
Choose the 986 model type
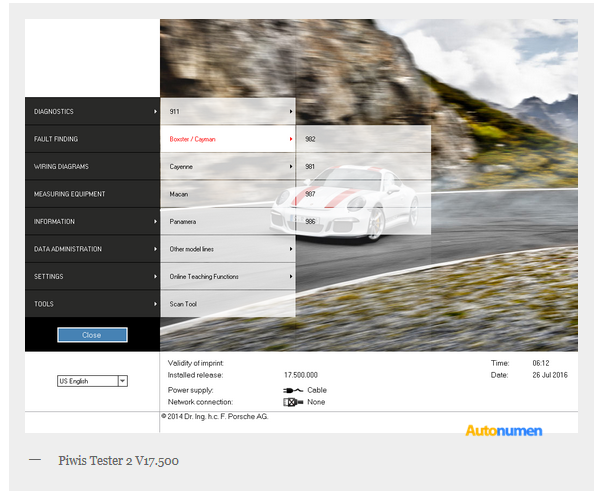[363, 221]
